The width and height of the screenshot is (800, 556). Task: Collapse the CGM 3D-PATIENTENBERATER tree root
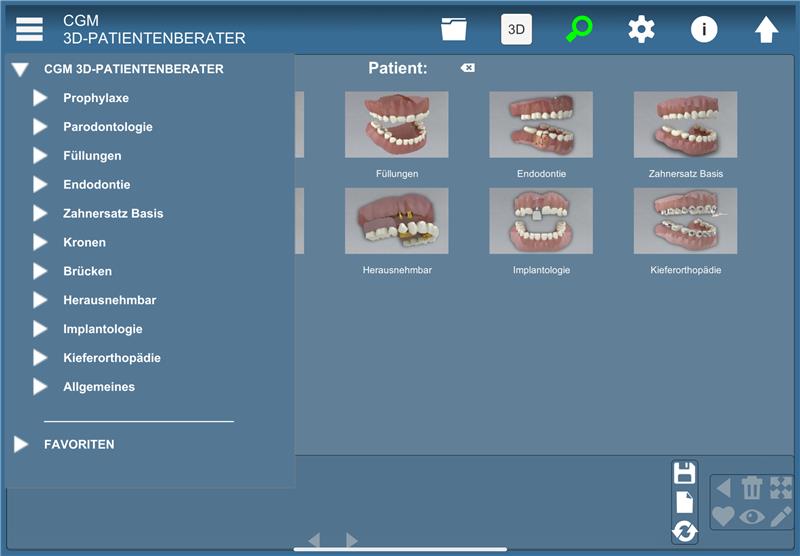pyautogui.click(x=20, y=69)
